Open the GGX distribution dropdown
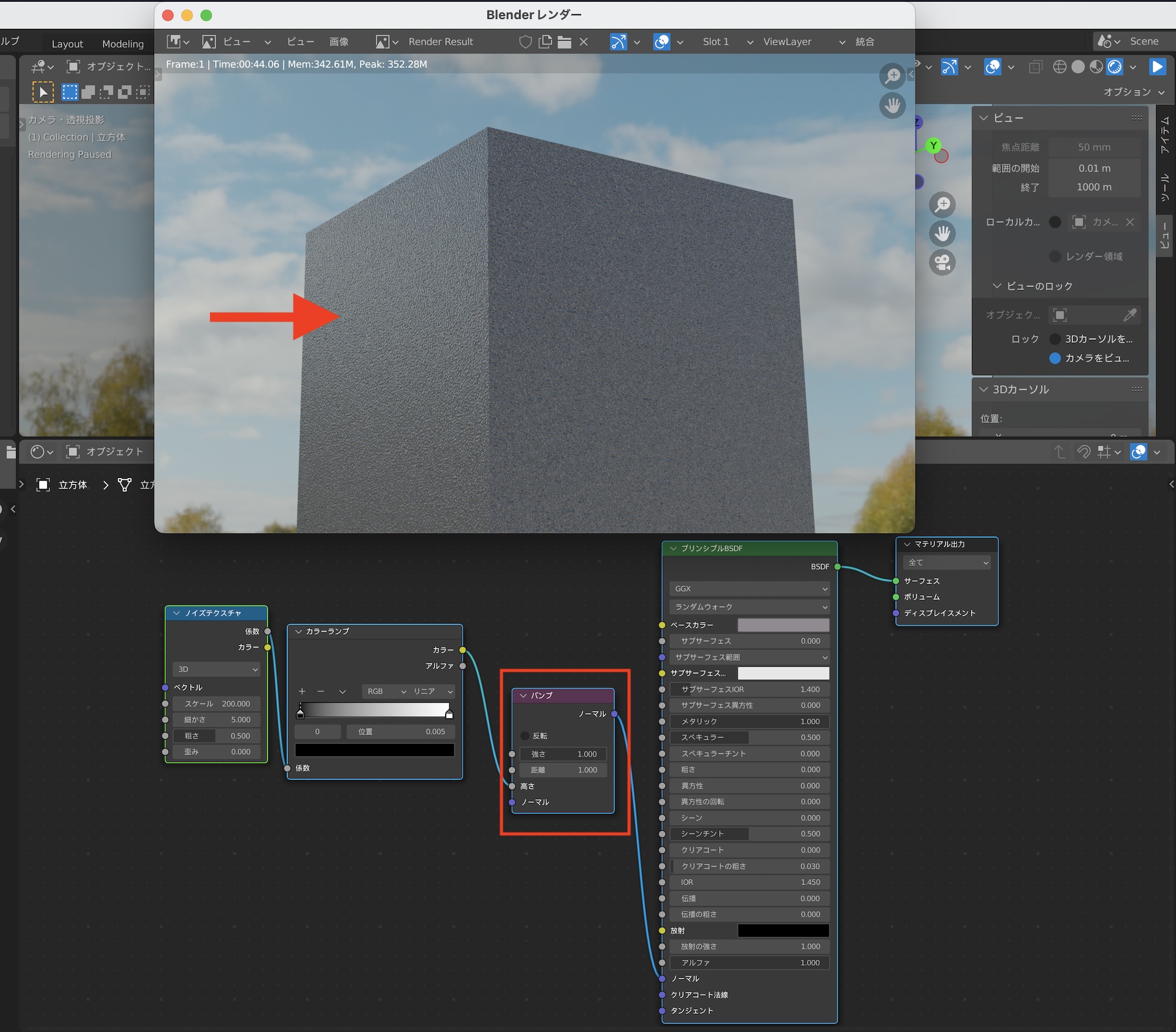Image resolution: width=1176 pixels, height=1032 pixels. 749,589
